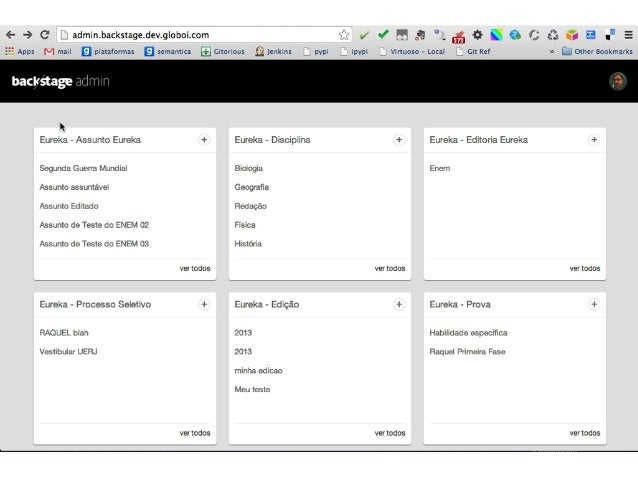This screenshot has width=638, height=479.
Task: Click the backstage admin logo
Action: click(61, 81)
